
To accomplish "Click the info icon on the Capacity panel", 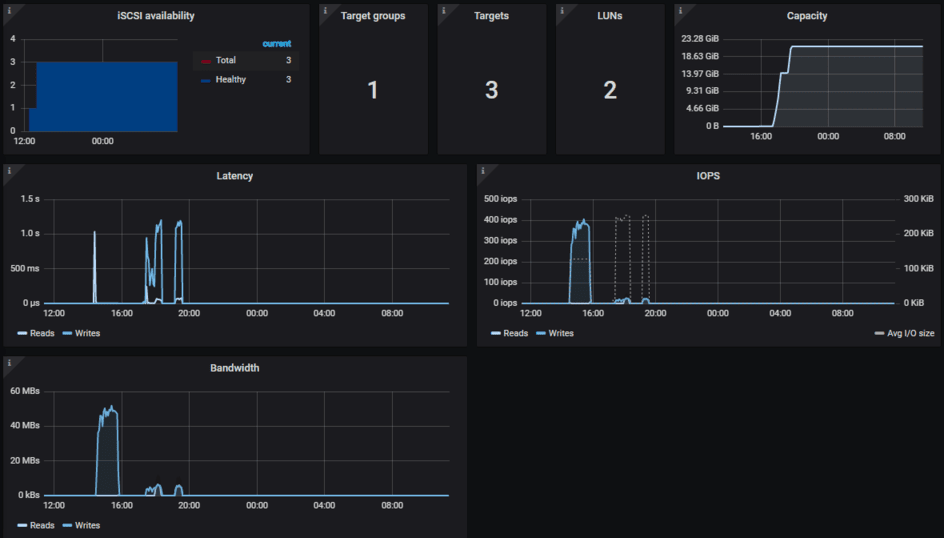I will point(680,10).
